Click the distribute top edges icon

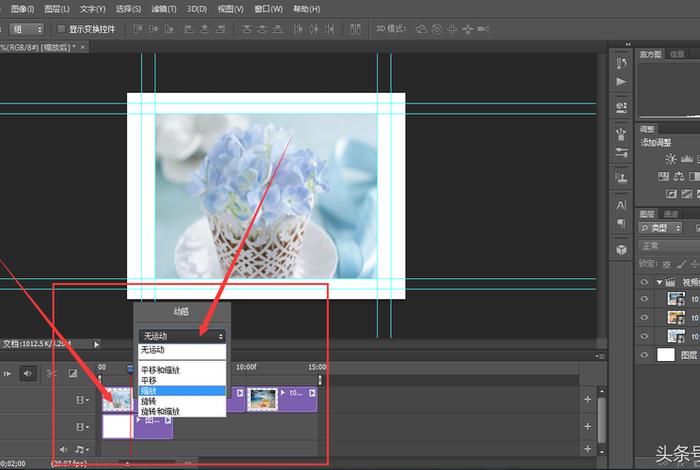[x=246, y=29]
